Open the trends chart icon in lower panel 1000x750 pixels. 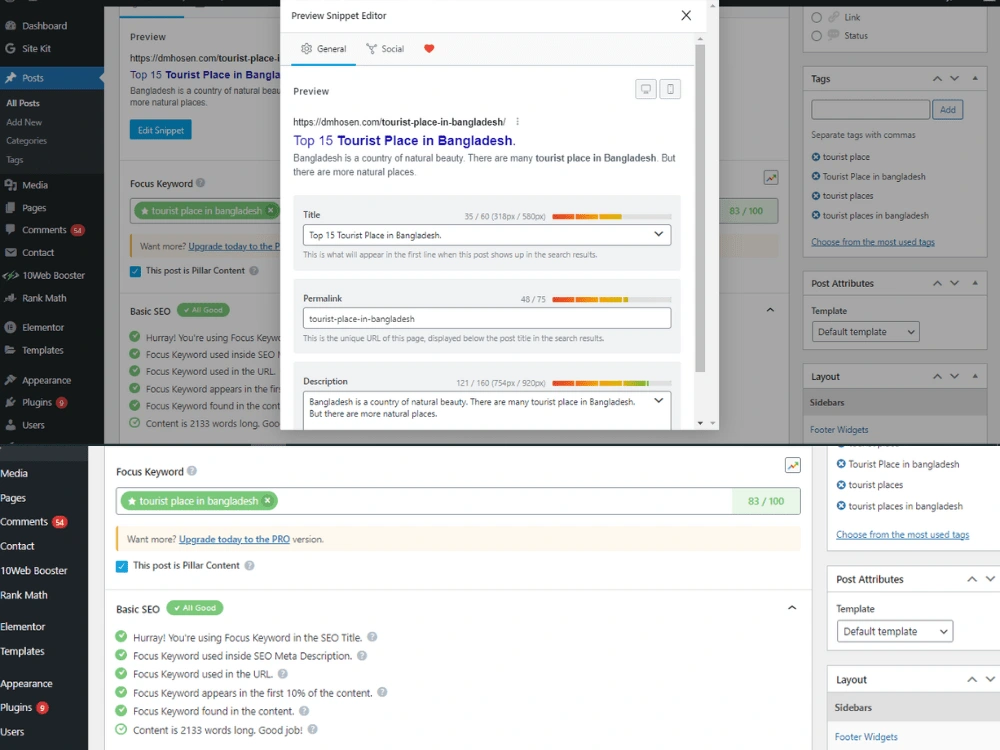coord(793,466)
